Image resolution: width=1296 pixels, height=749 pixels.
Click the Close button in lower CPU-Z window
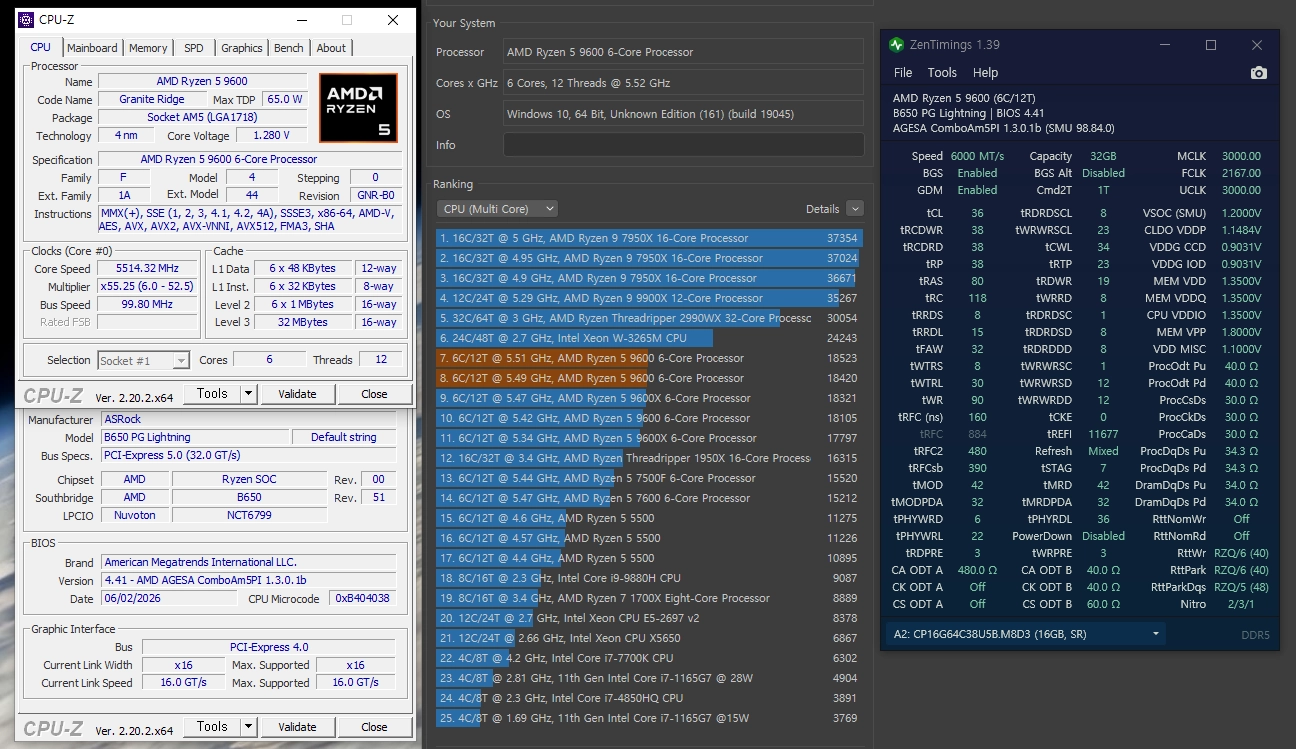click(374, 727)
